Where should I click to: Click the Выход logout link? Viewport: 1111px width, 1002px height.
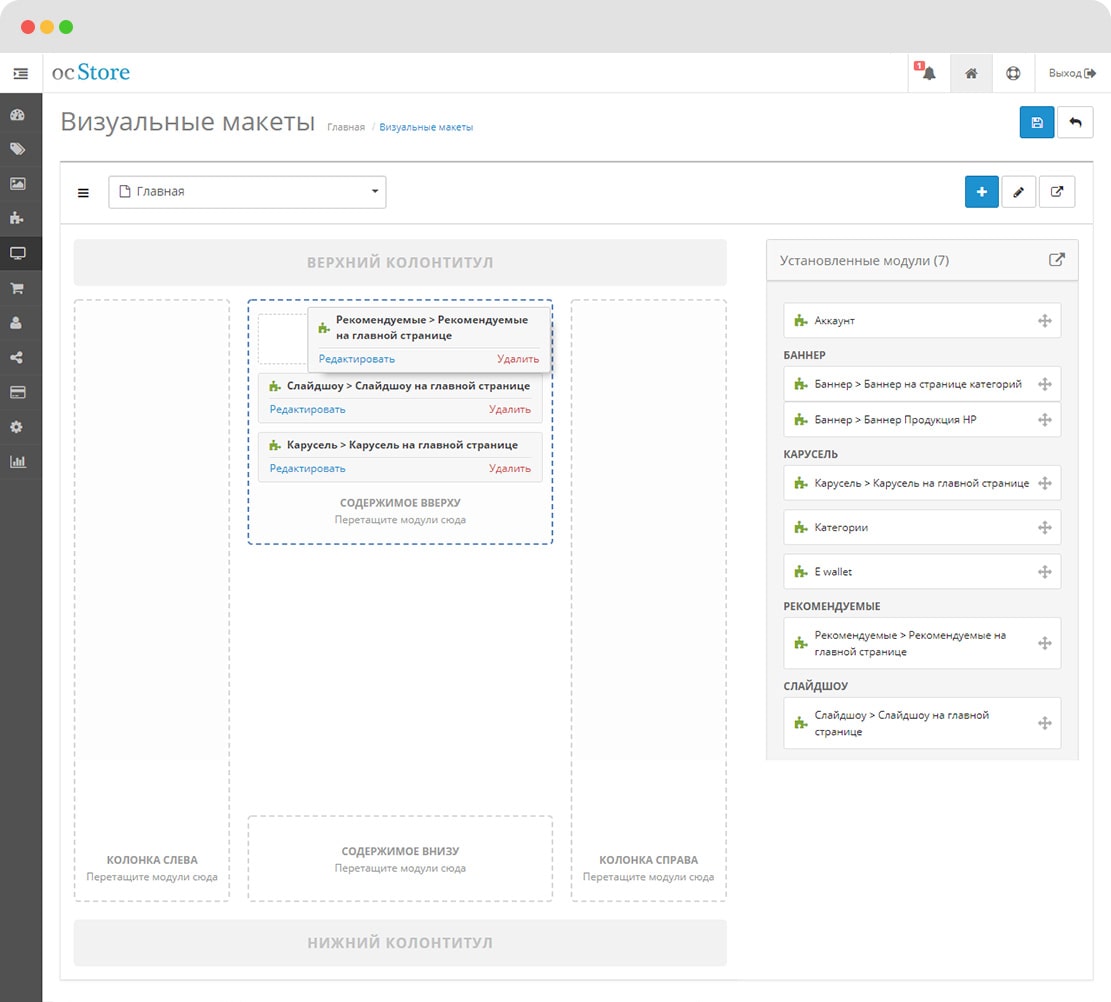[x=1072, y=73]
